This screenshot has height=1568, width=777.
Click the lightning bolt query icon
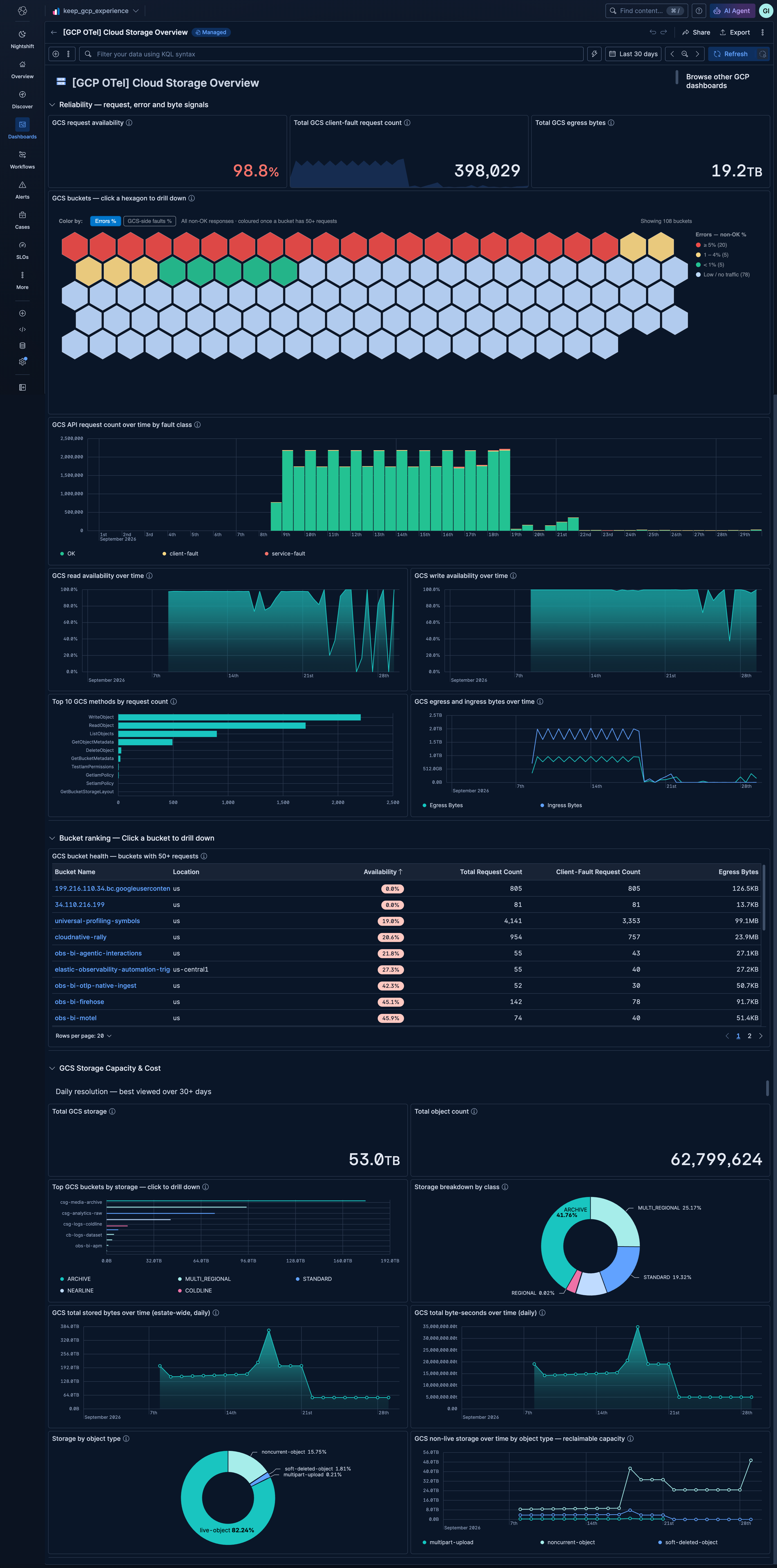(594, 54)
